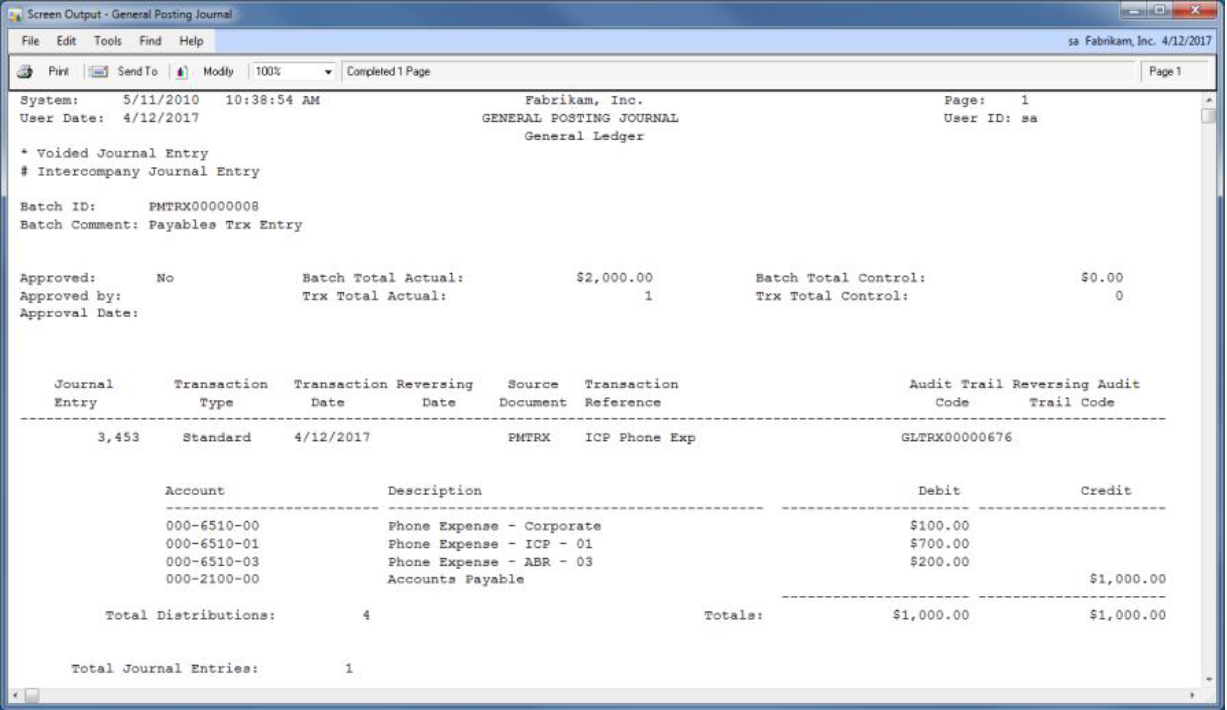Screen dimensions: 1227x710
Task: Click the Page 1 indicator box
Action: (1163, 72)
